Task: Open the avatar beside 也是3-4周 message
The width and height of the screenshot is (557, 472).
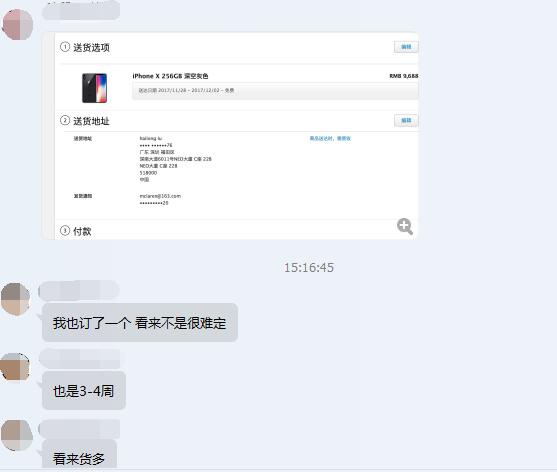Action: 15,367
